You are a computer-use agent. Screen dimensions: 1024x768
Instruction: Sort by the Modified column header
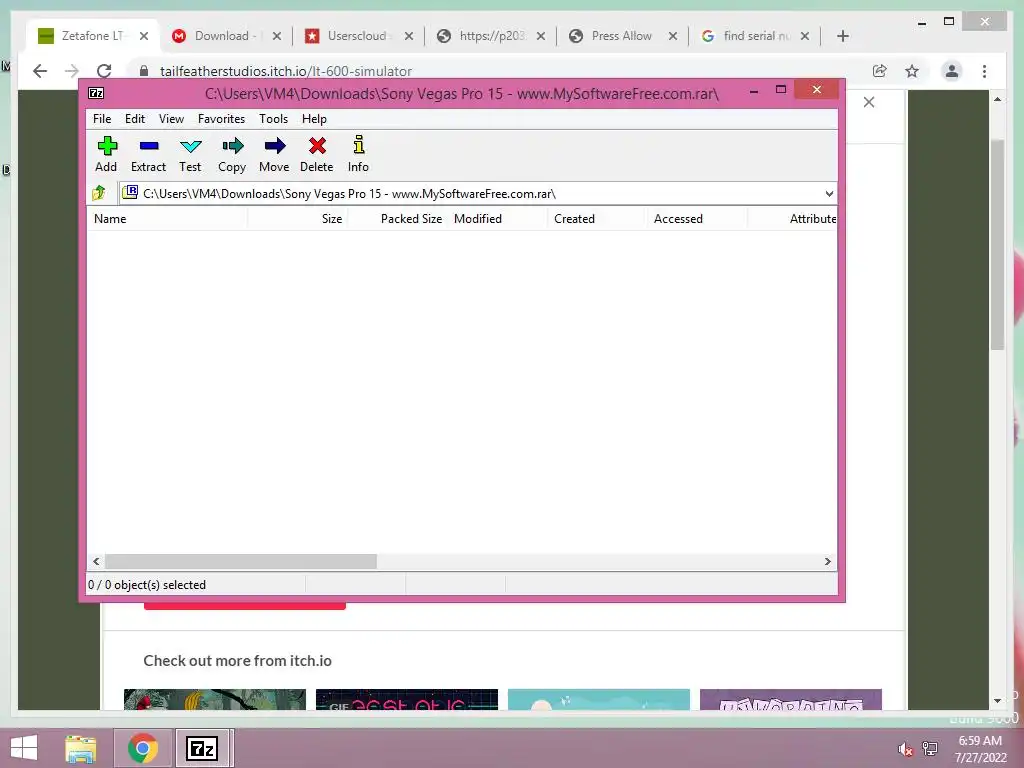[x=498, y=219]
